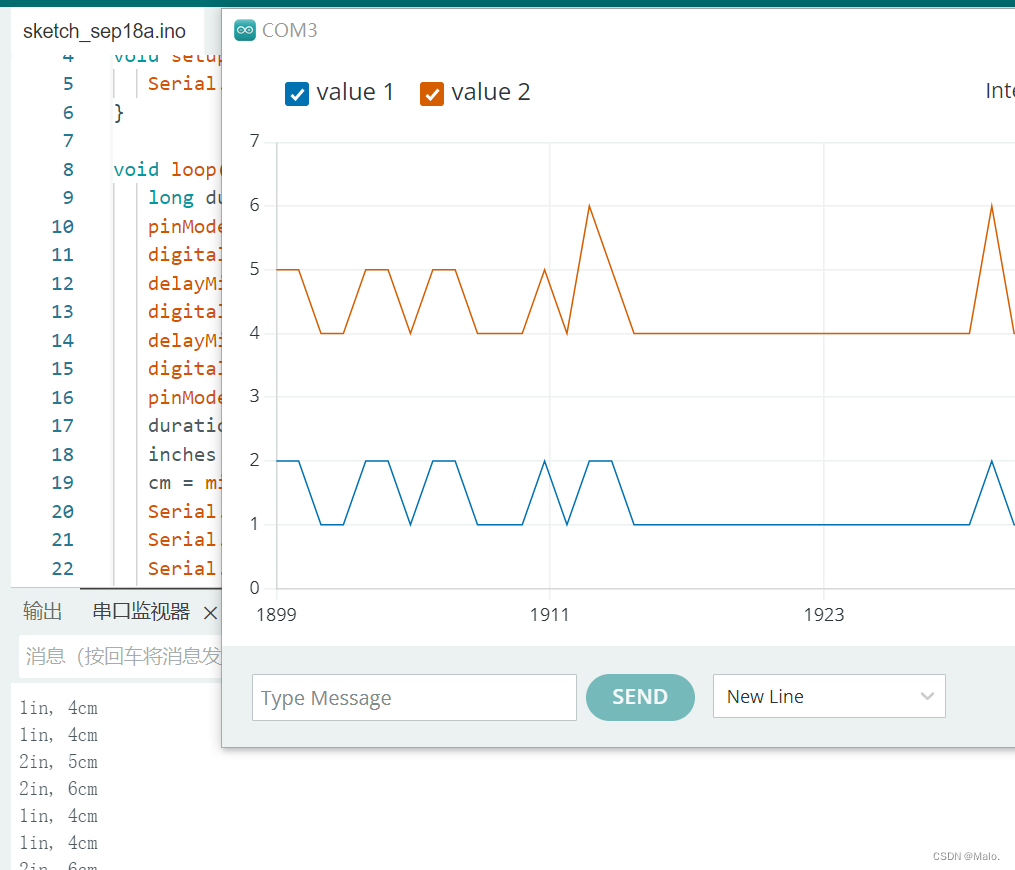Image resolution: width=1015 pixels, height=870 pixels.
Task: Expand the chevron on the New Line selector
Action: click(x=925, y=696)
